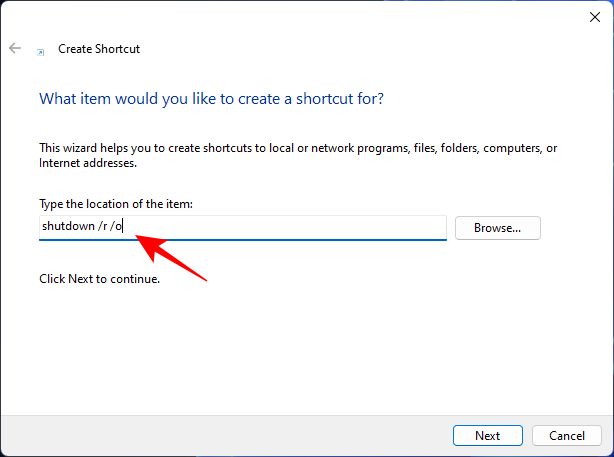Viewport: 614px width, 457px height.
Task: Click the "Create Shortcut" window title text
Action: 99,48
